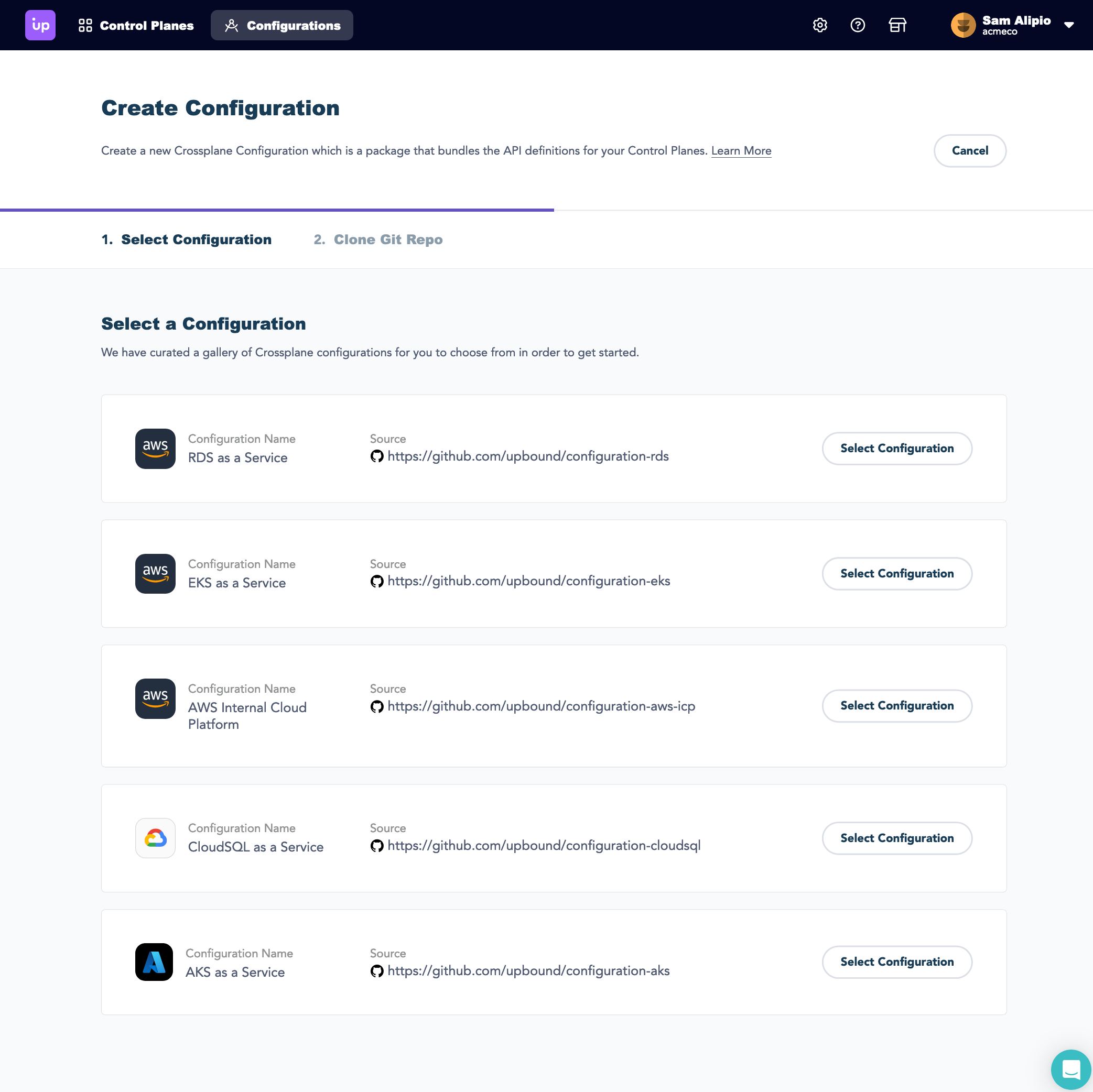
Task: Open the Configurations tab
Action: click(x=282, y=25)
